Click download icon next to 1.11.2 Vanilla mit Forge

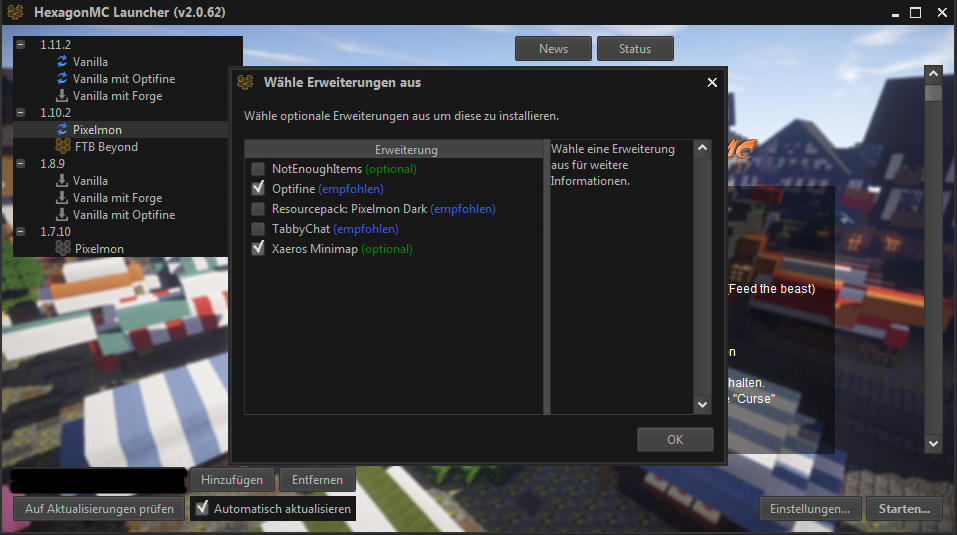point(63,96)
